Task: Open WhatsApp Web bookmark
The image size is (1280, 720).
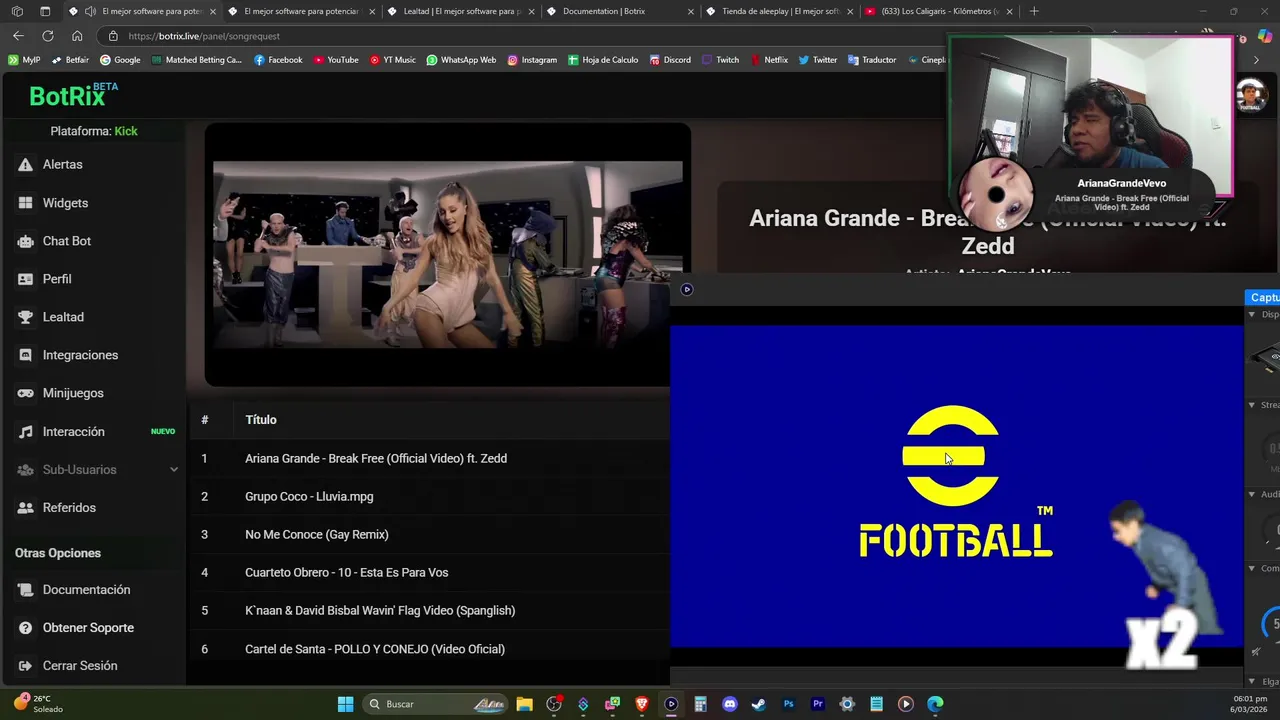Action: click(461, 60)
